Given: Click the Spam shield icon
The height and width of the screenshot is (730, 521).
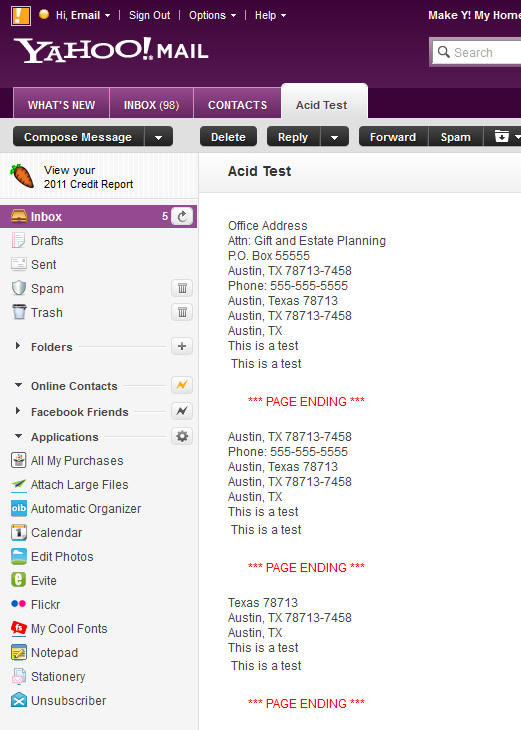Looking at the screenshot, I should 19,288.
